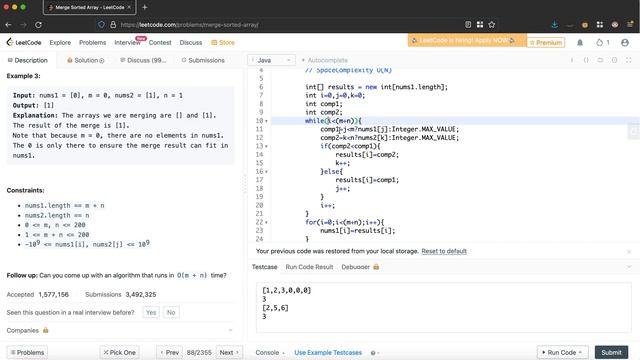Image resolution: width=640 pixels, height=360 pixels.
Task: Open the Console panel dropdown
Action: 270,353
